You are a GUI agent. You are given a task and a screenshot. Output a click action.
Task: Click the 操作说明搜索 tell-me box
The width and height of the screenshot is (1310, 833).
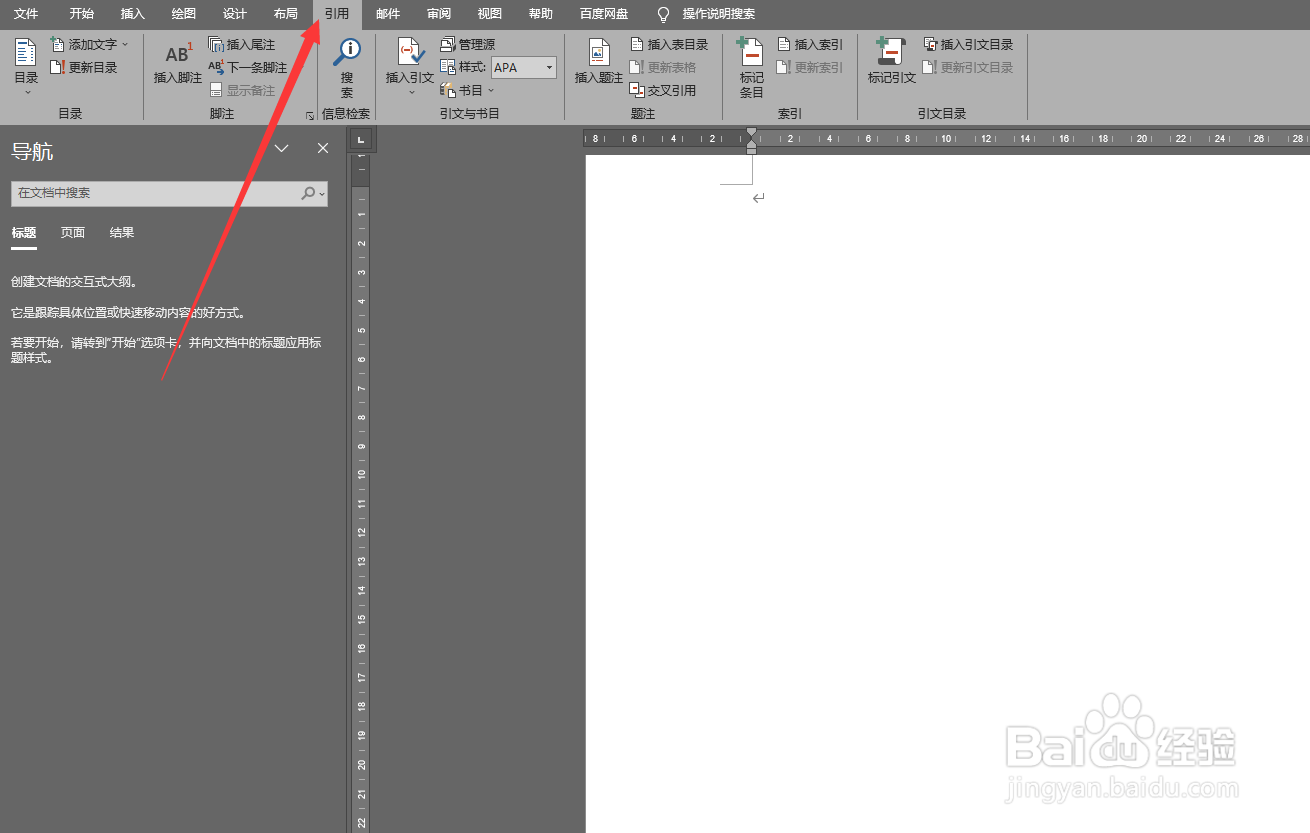coord(719,14)
